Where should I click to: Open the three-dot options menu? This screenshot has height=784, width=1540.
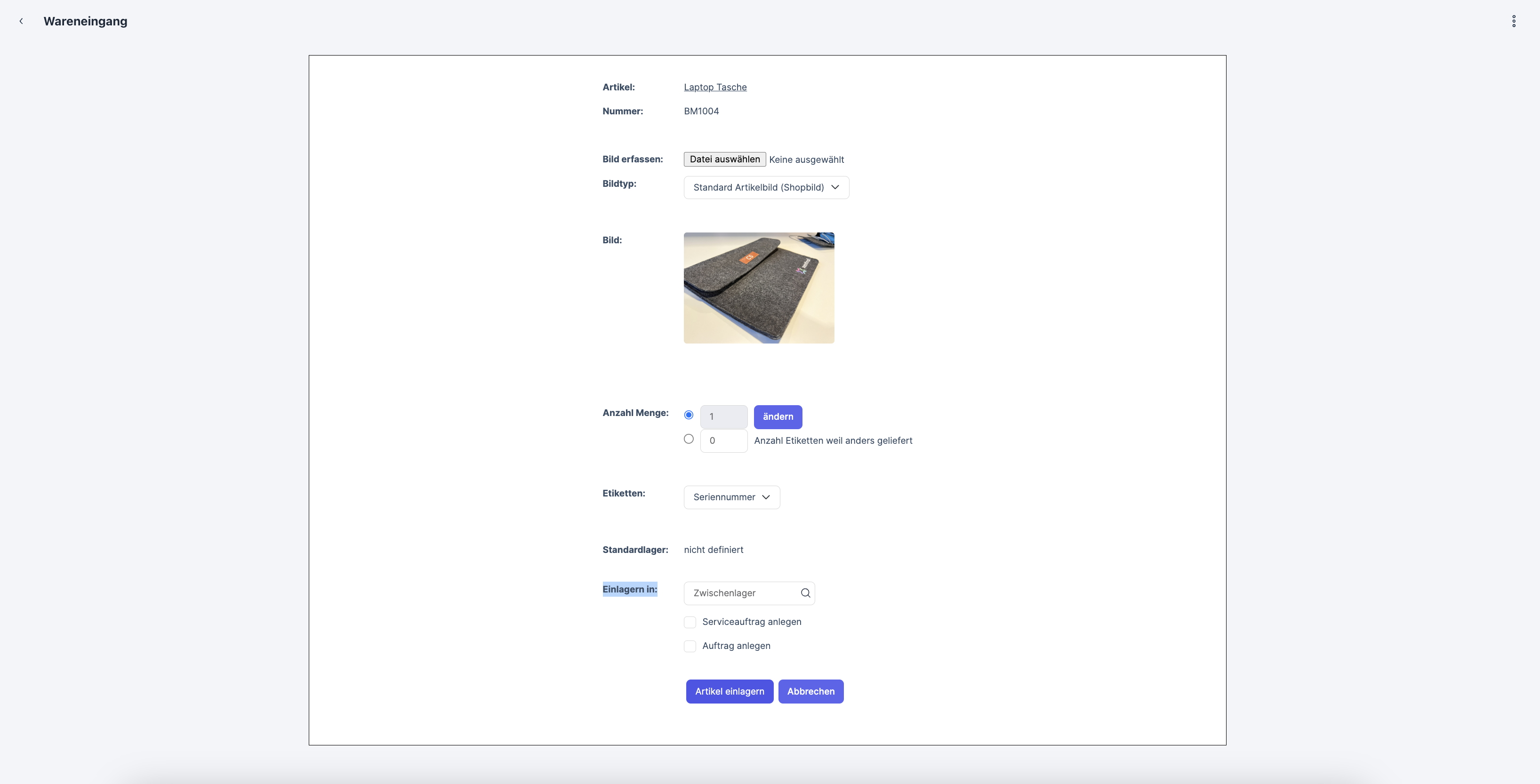pos(1513,21)
